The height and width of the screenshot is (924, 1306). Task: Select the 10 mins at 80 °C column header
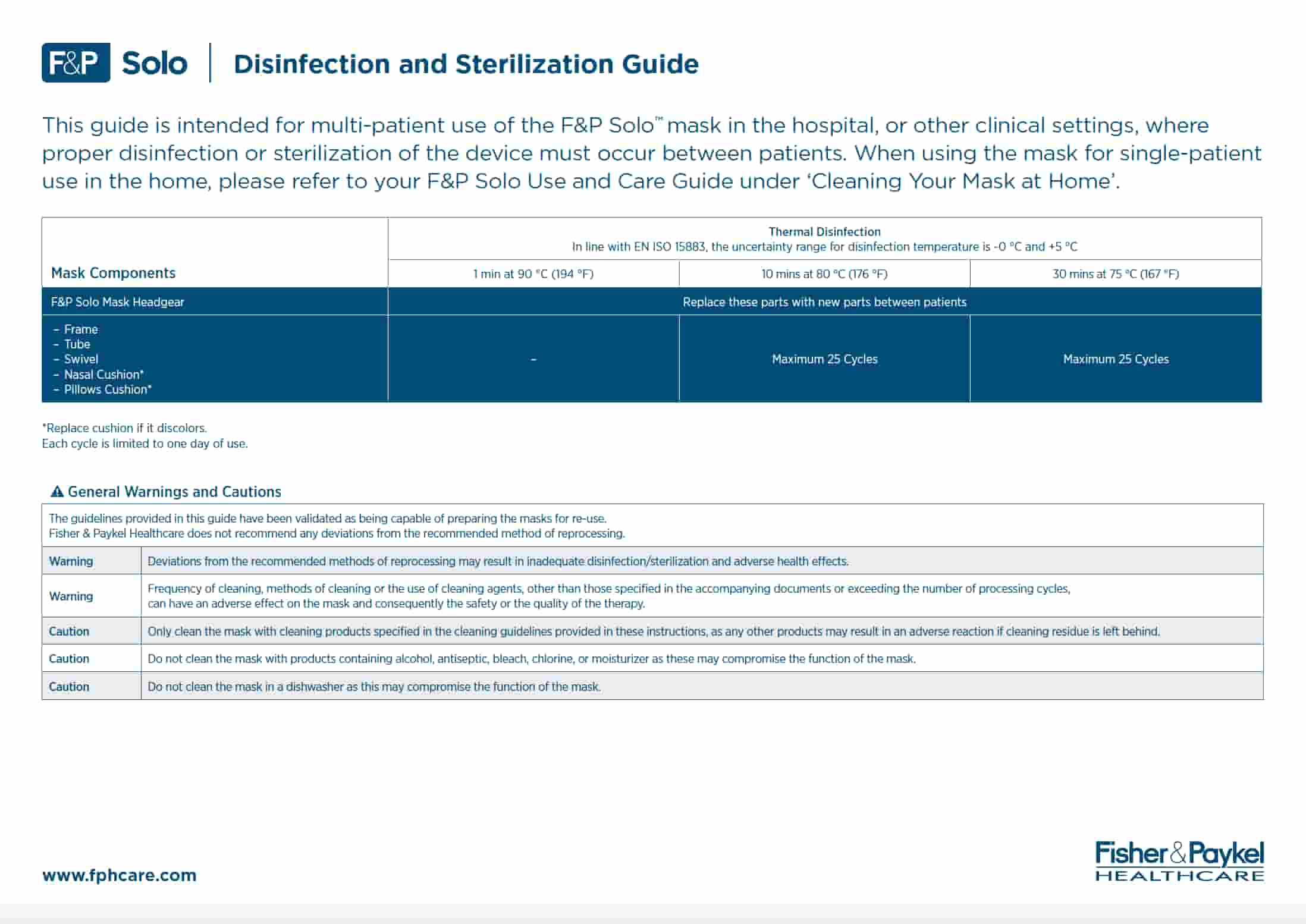(824, 274)
